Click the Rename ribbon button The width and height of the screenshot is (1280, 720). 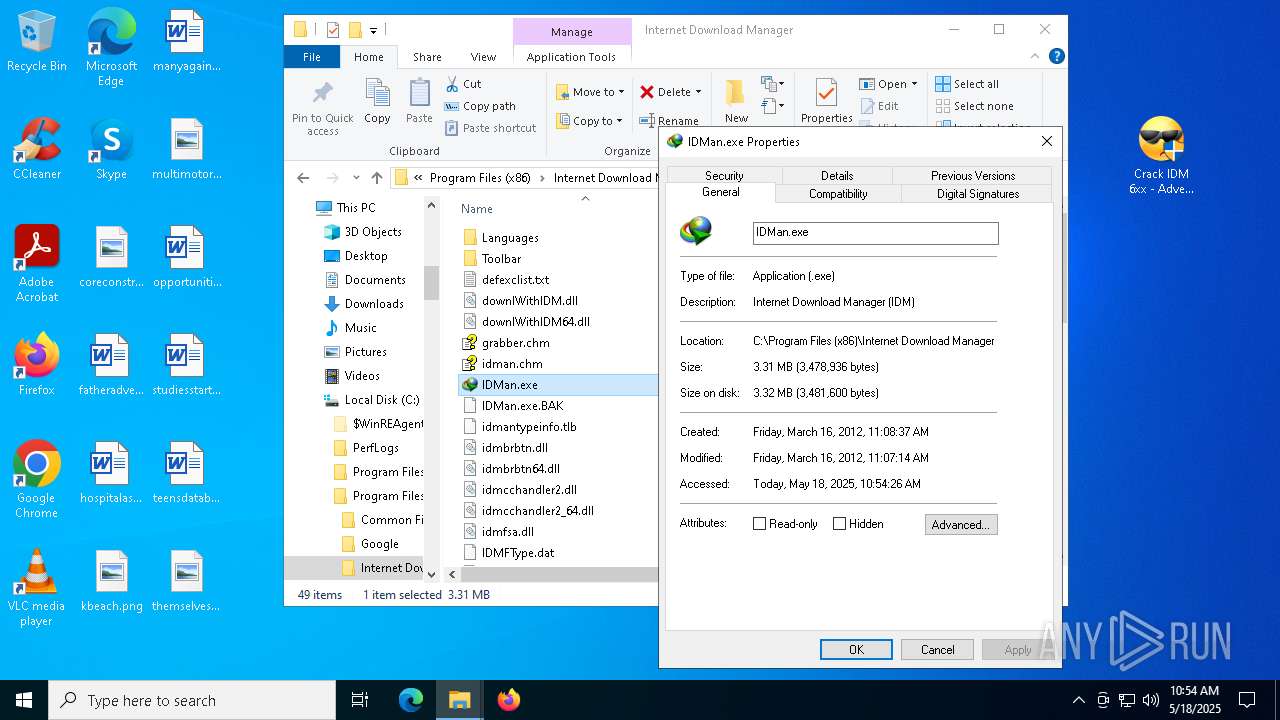tap(670, 121)
